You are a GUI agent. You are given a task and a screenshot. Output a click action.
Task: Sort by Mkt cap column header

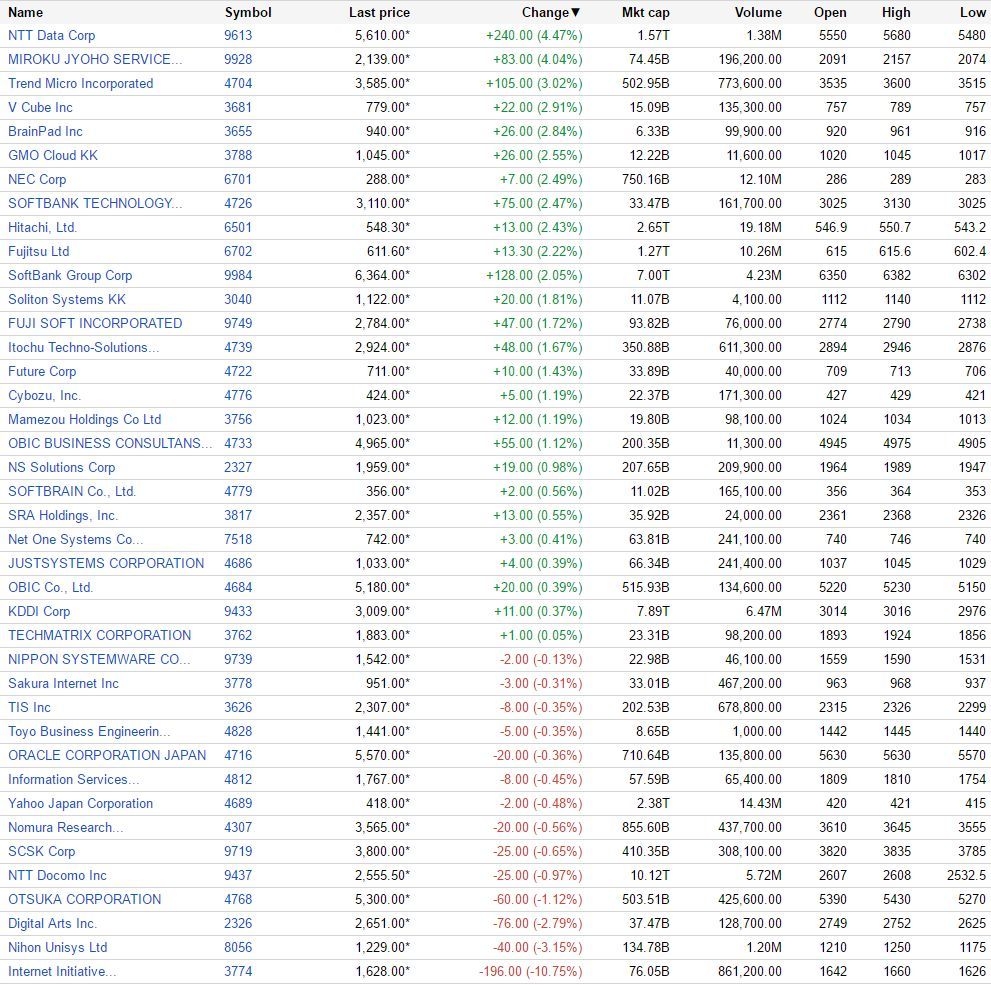click(x=645, y=12)
